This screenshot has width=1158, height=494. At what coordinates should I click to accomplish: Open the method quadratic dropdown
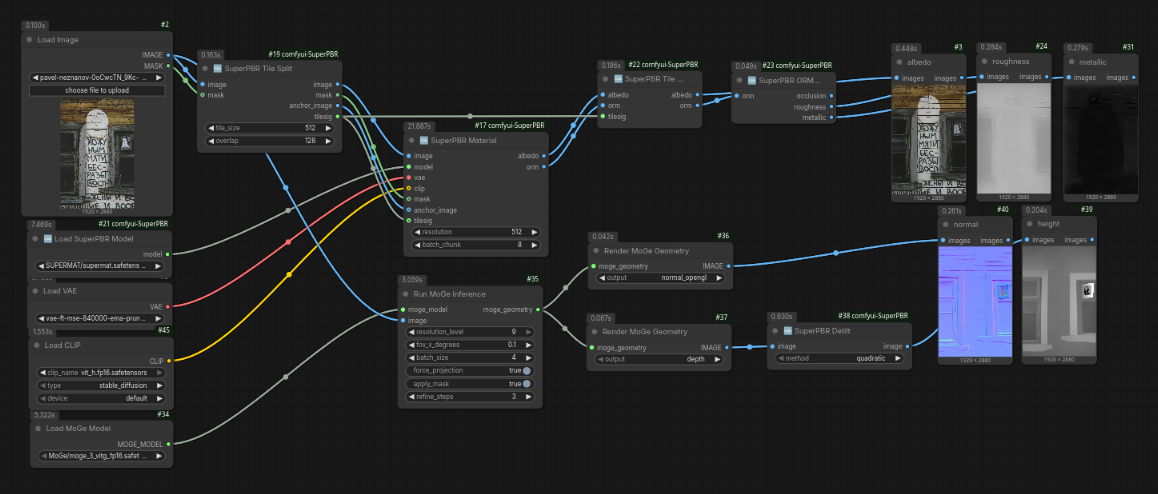[x=839, y=358]
